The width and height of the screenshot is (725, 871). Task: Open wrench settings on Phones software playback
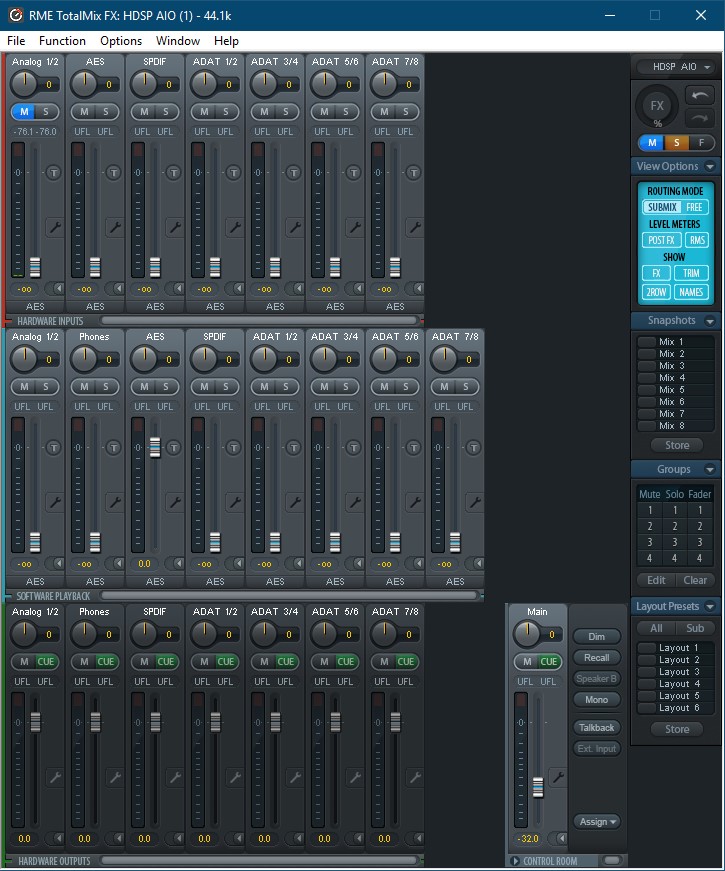coord(114,502)
